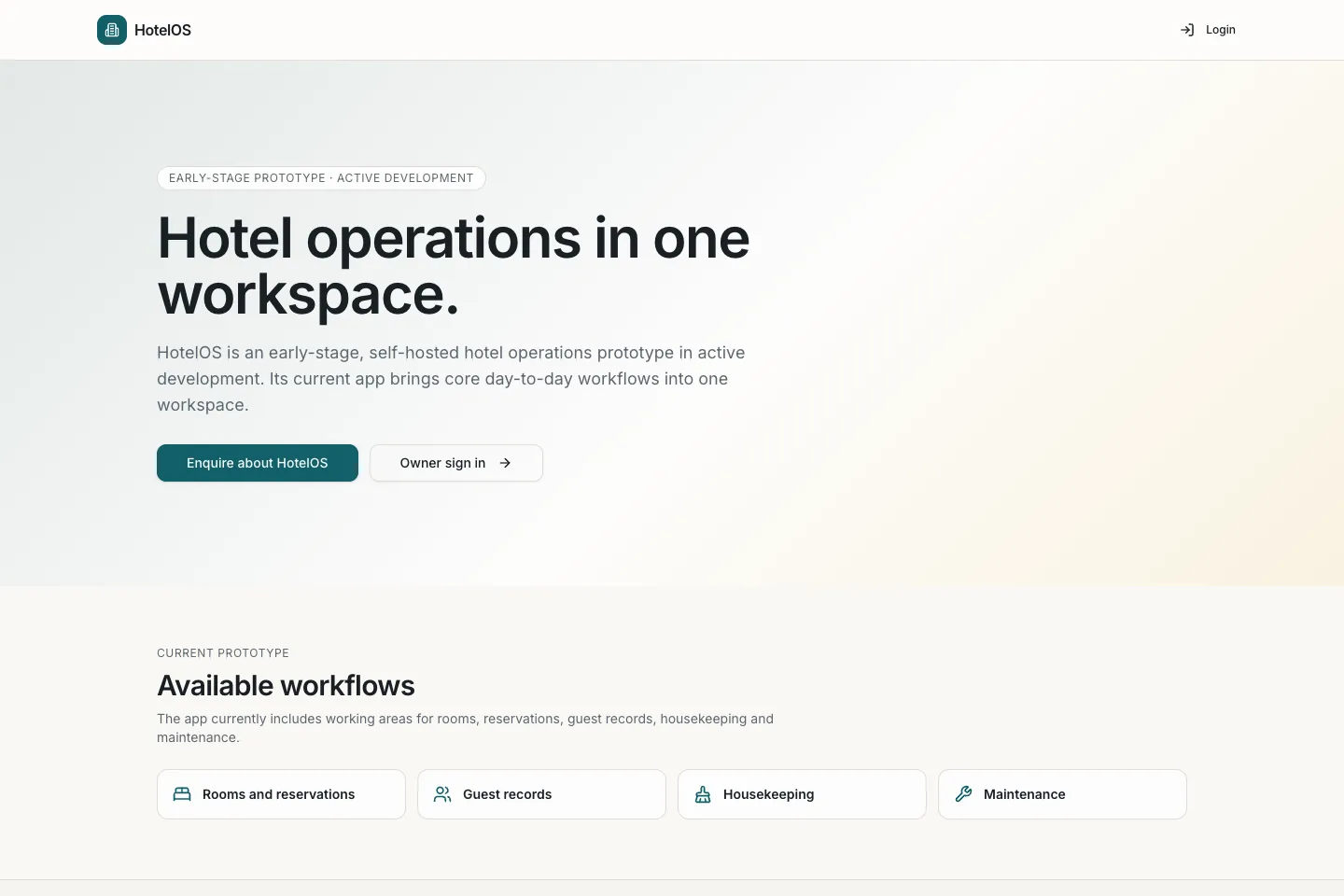Click the paragraph starting "The app currently includes"
This screenshot has width=1344, height=896.
pos(465,728)
